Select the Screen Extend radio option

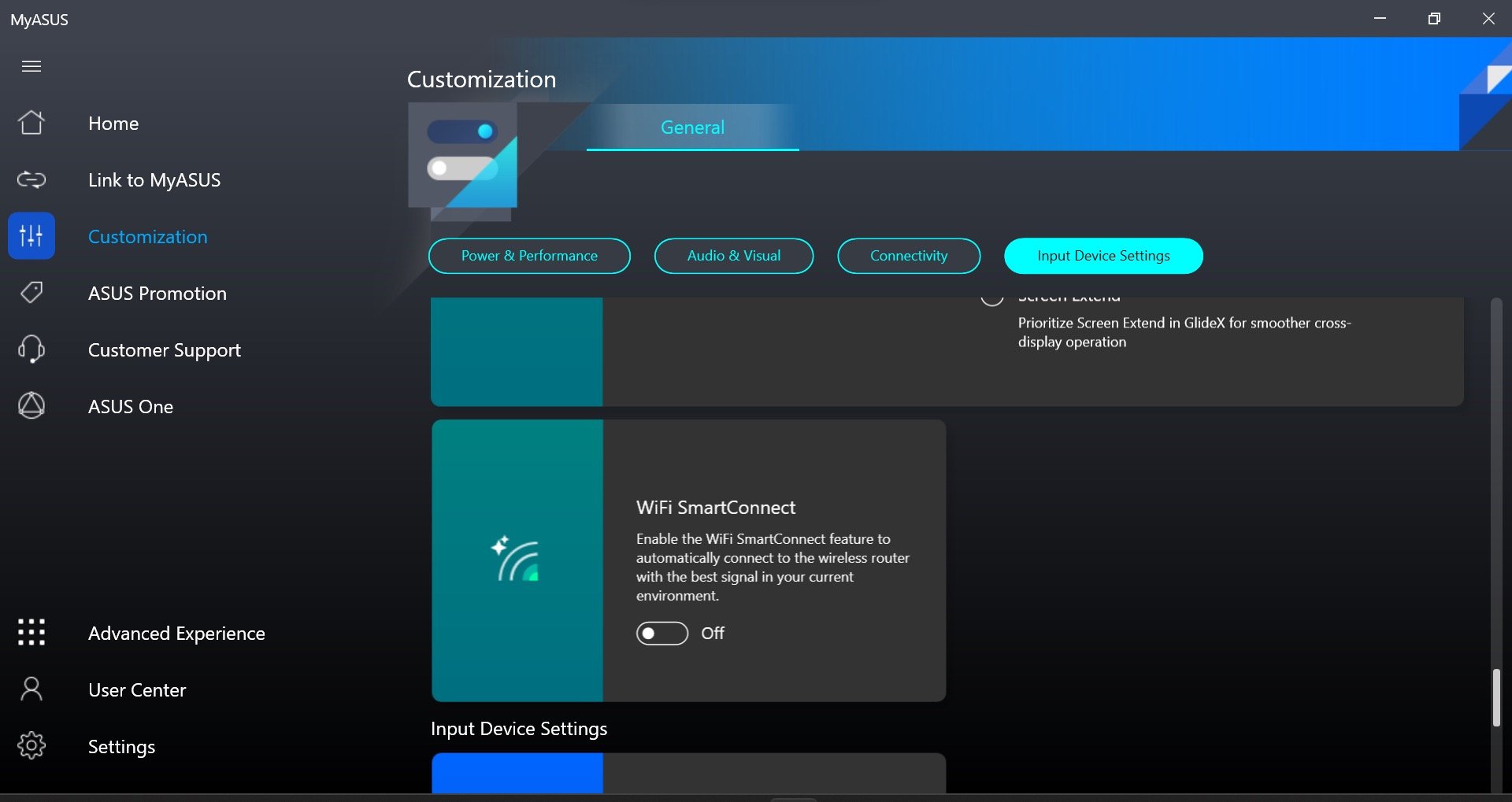(x=992, y=300)
